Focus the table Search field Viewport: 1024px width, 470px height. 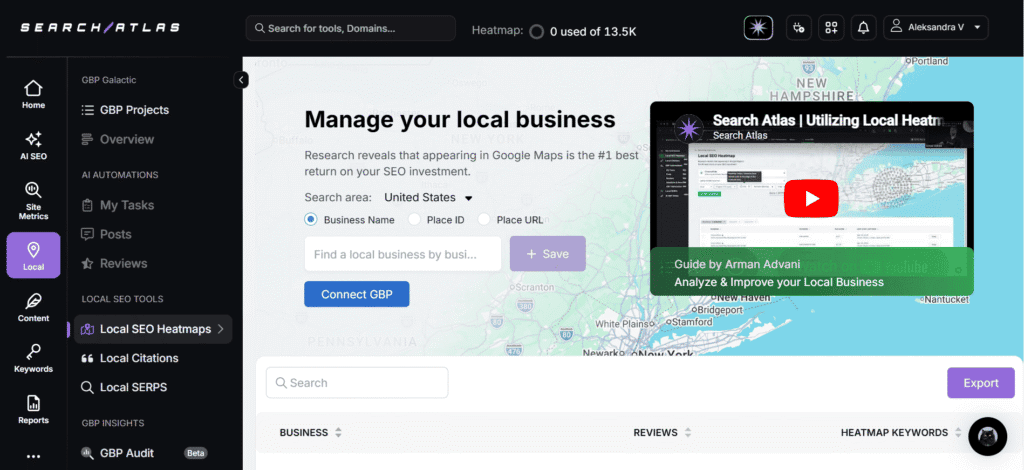pos(357,383)
